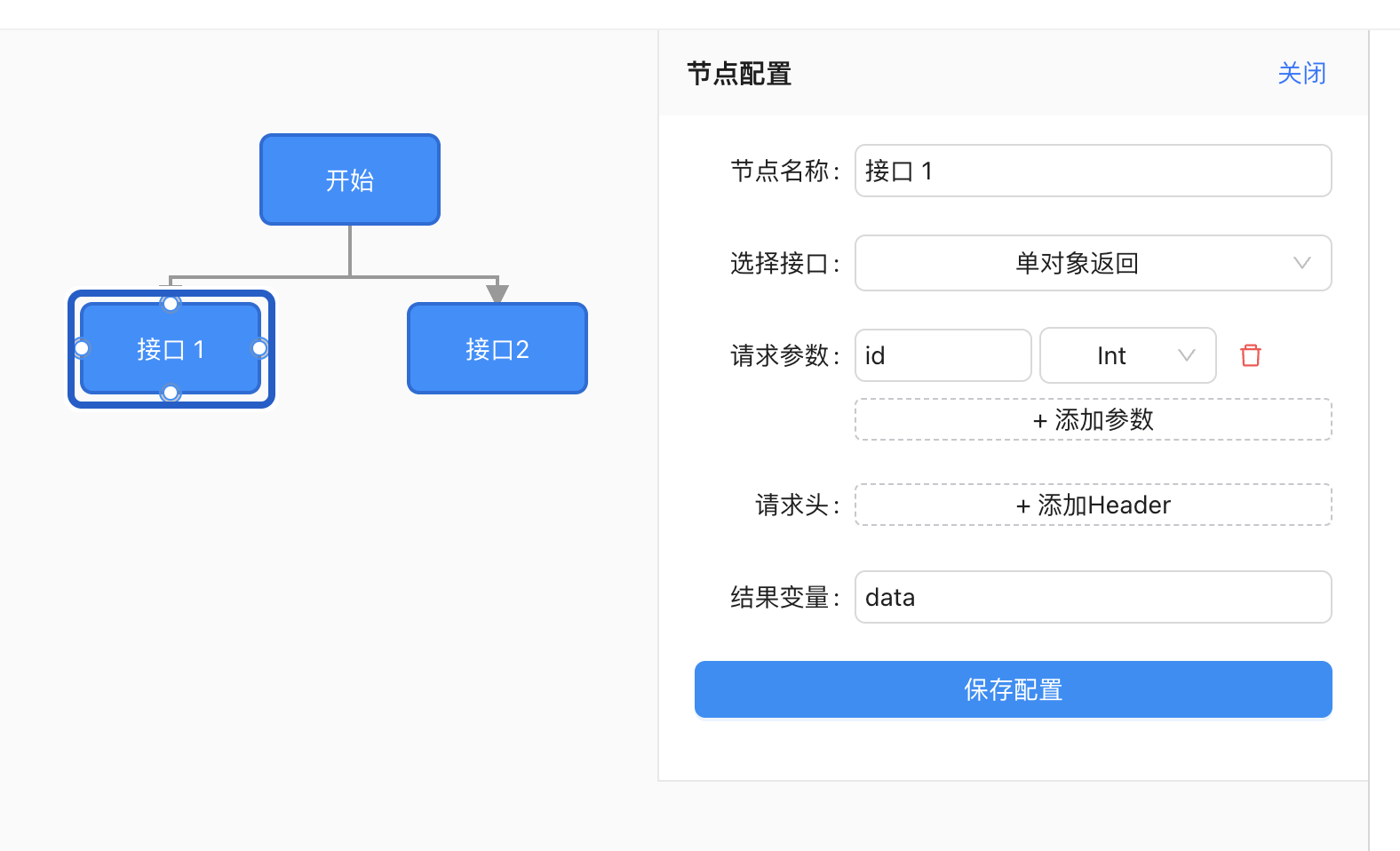
Task: Select the 接口2 node on canvas
Action: [497, 348]
